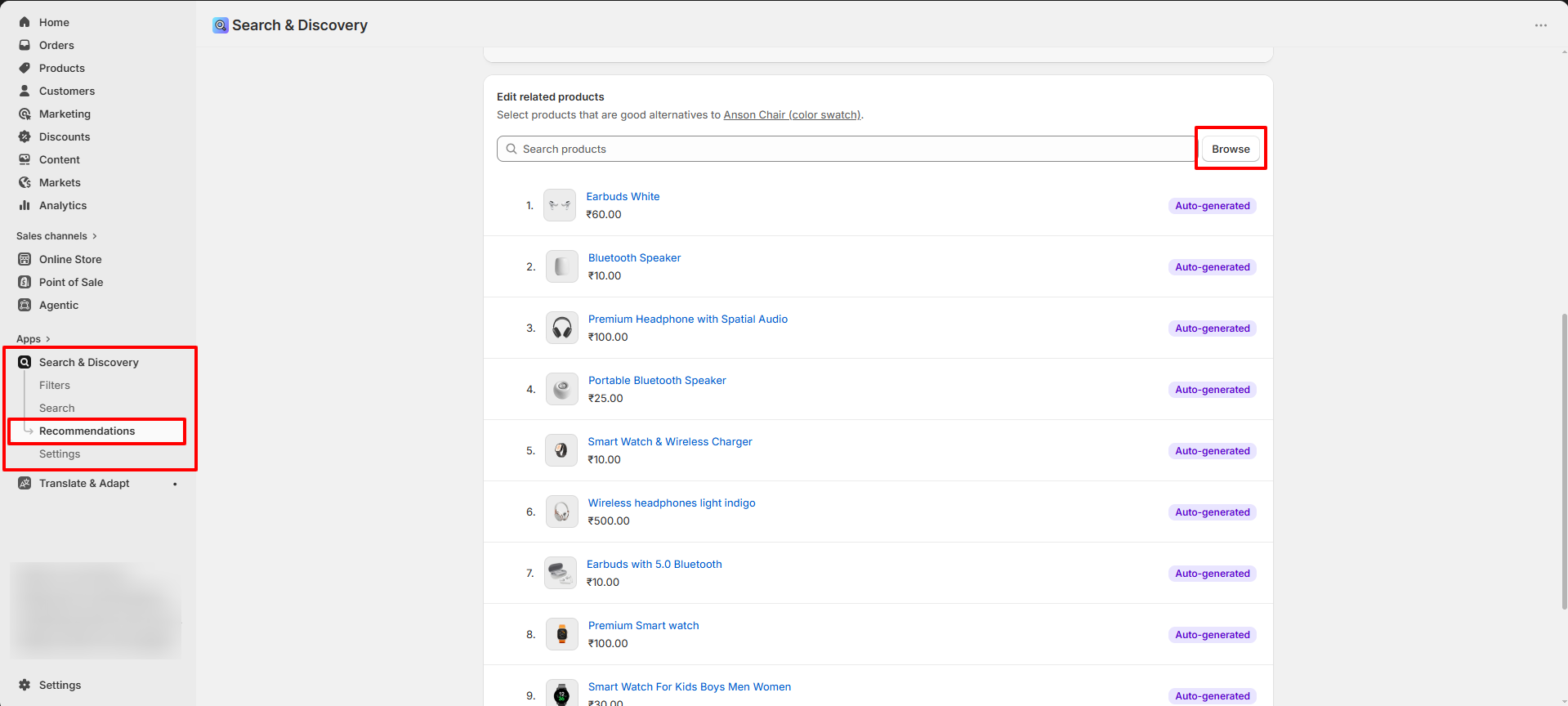
Task: Click the Translate & Adapt app icon
Action: [x=25, y=483]
